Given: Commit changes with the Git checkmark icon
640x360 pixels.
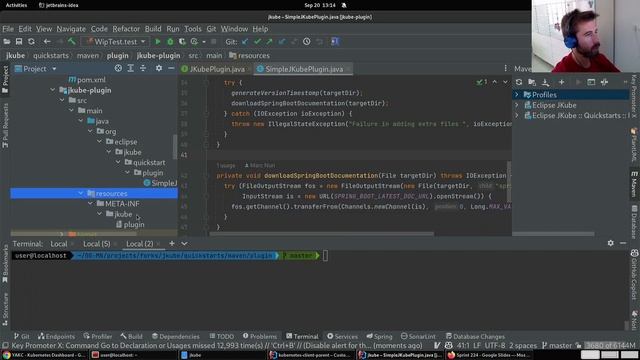Looking at the screenshot, I should click(257, 42).
